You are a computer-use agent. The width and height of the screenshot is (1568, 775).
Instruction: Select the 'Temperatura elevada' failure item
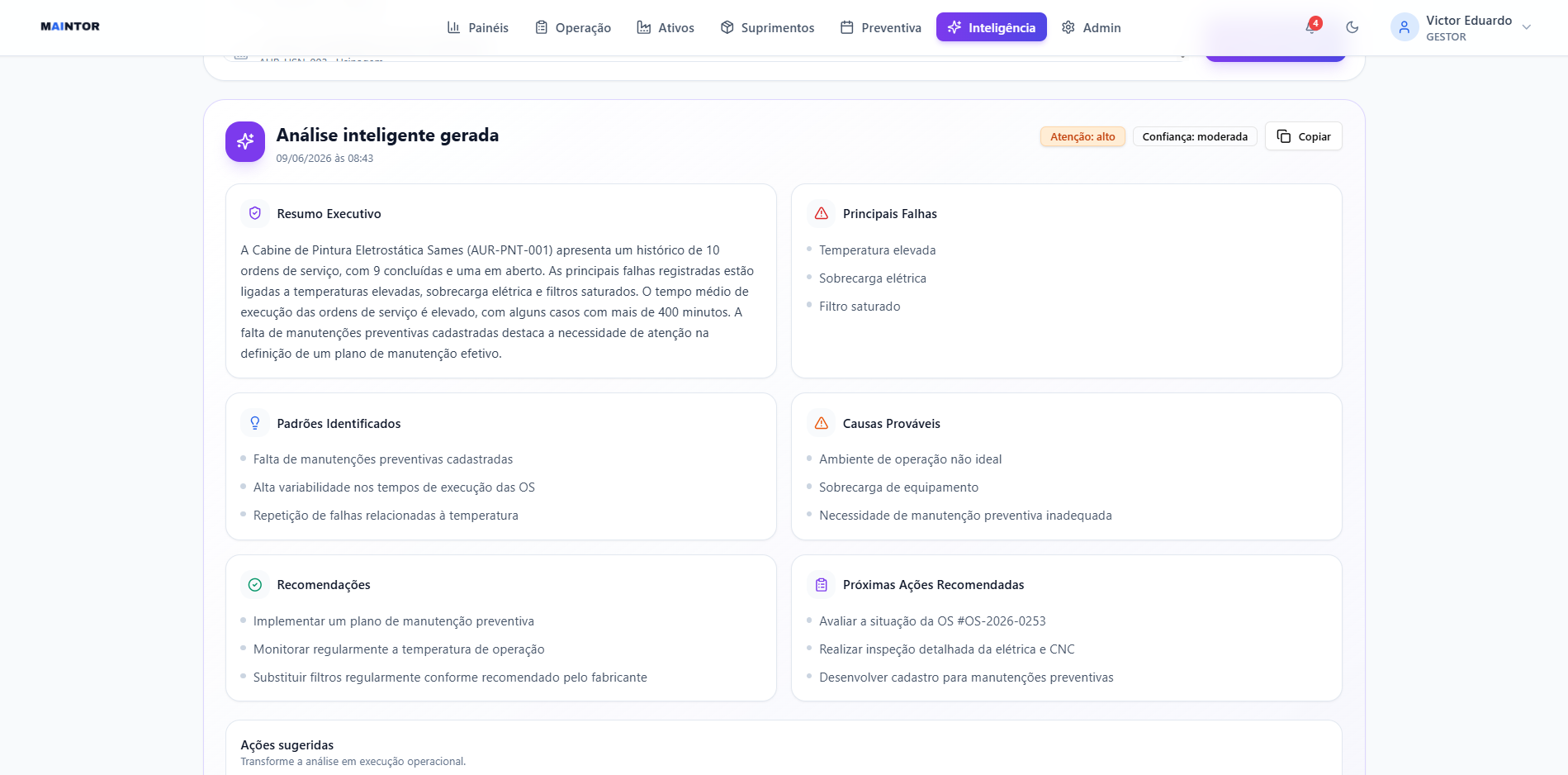[x=877, y=250]
